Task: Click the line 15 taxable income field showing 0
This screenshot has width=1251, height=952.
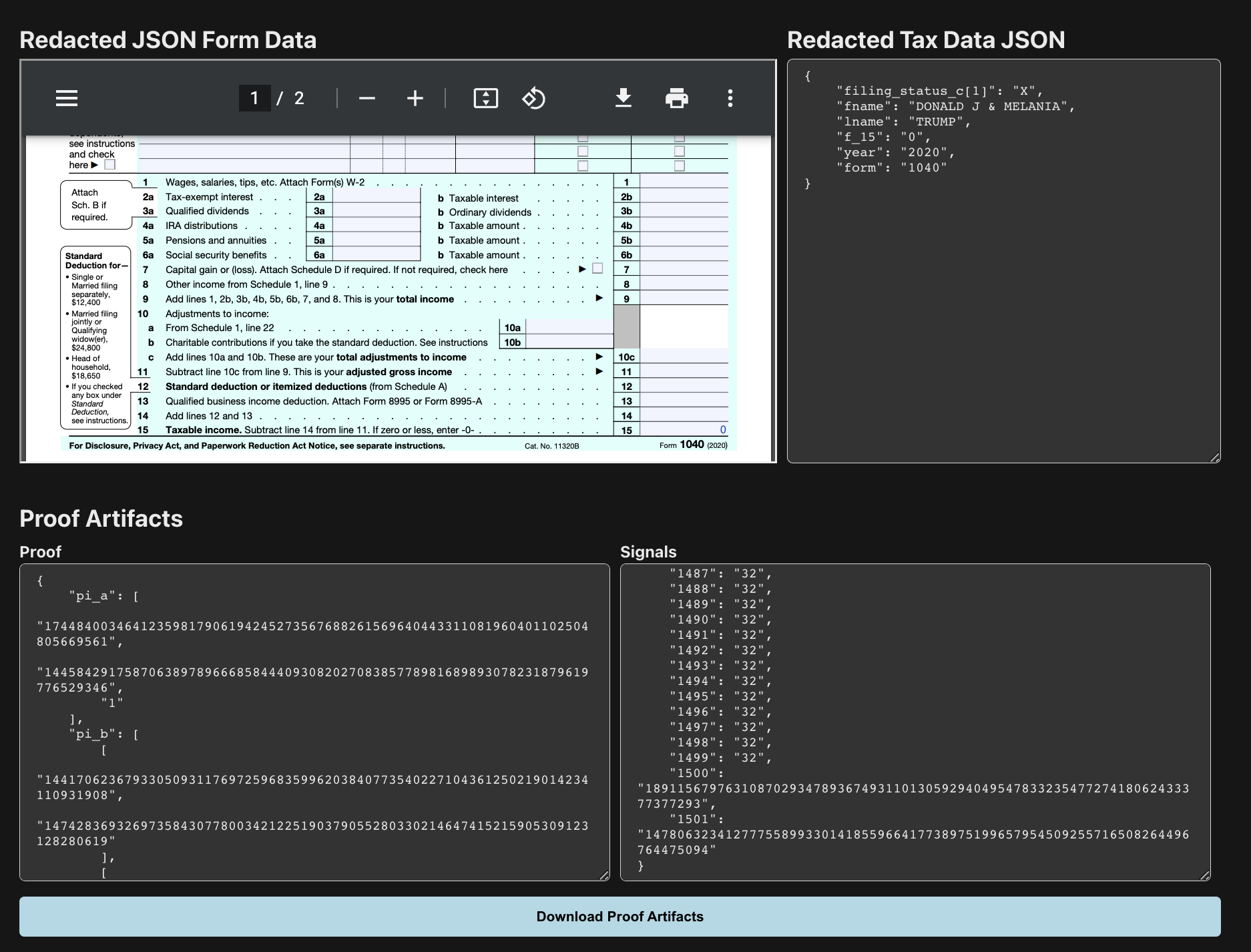Action: pyautogui.click(x=684, y=430)
